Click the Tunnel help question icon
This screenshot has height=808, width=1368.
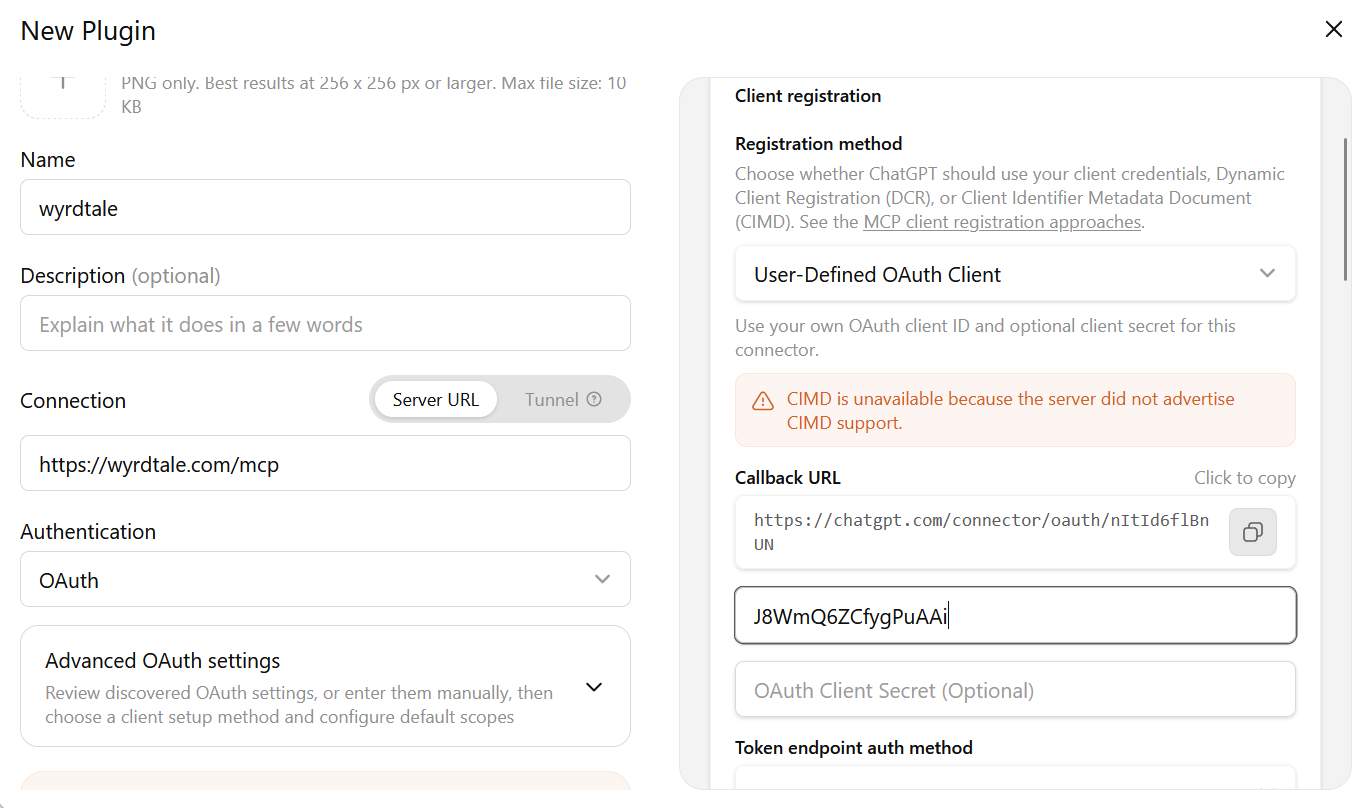click(594, 399)
